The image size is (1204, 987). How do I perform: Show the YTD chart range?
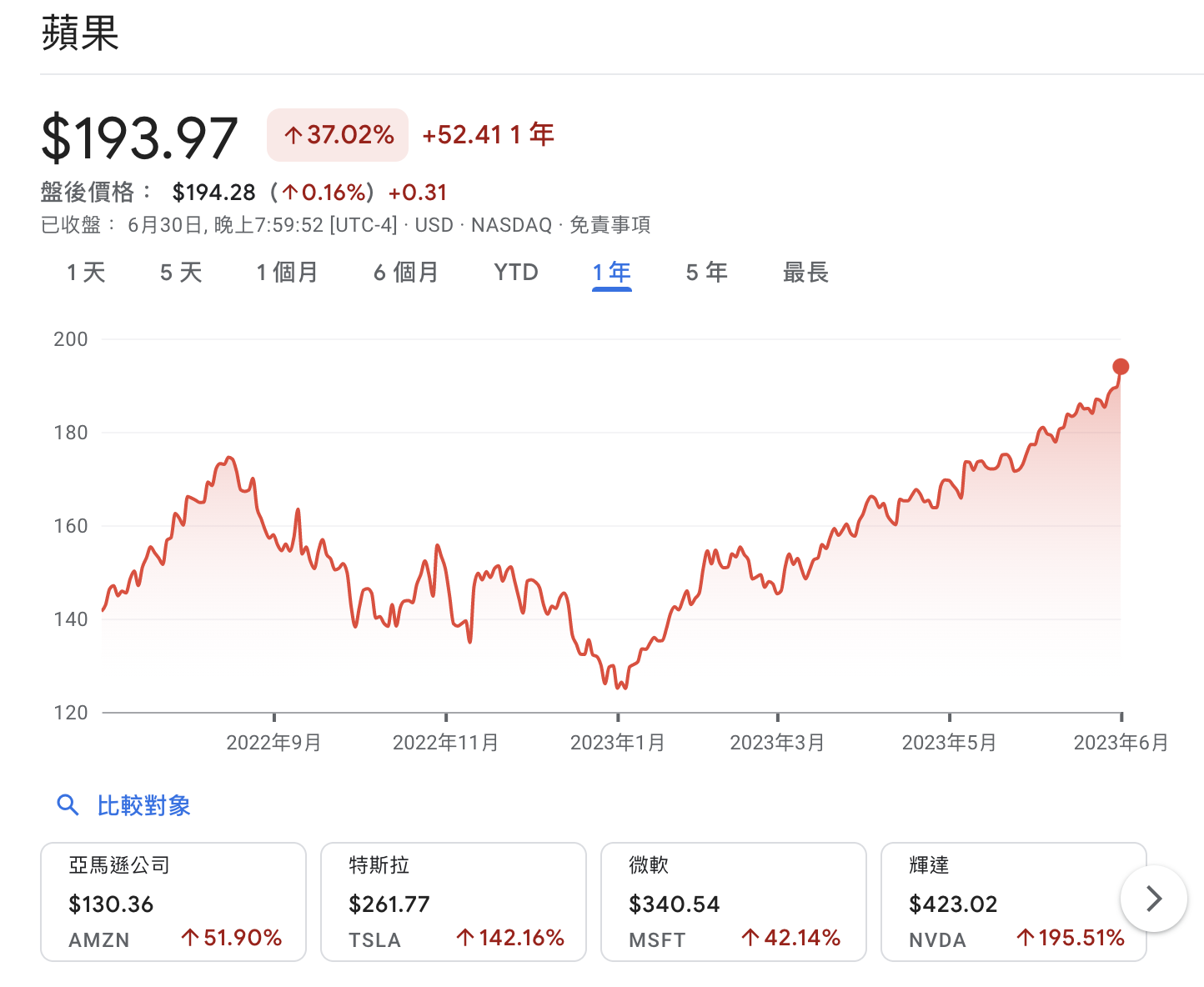point(516,273)
